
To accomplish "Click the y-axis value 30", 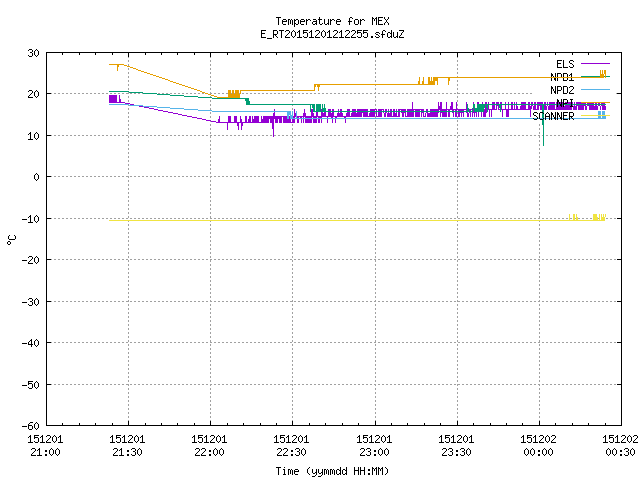I will tap(33, 53).
